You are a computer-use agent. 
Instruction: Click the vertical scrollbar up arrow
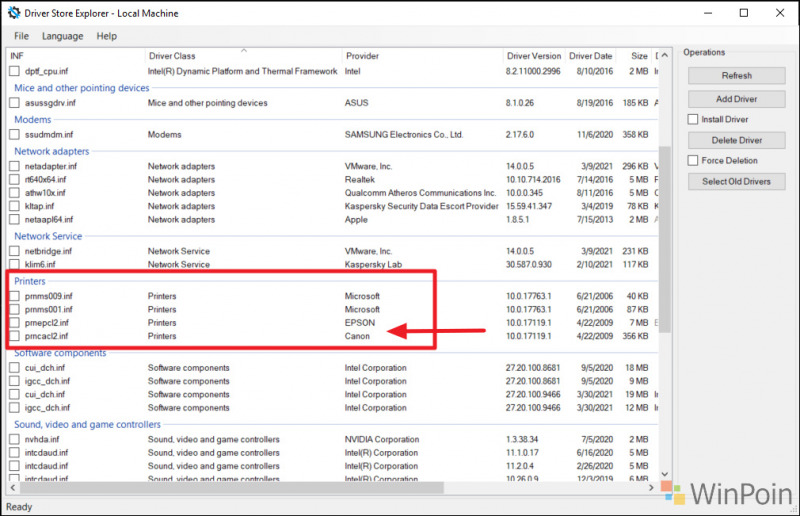click(665, 55)
